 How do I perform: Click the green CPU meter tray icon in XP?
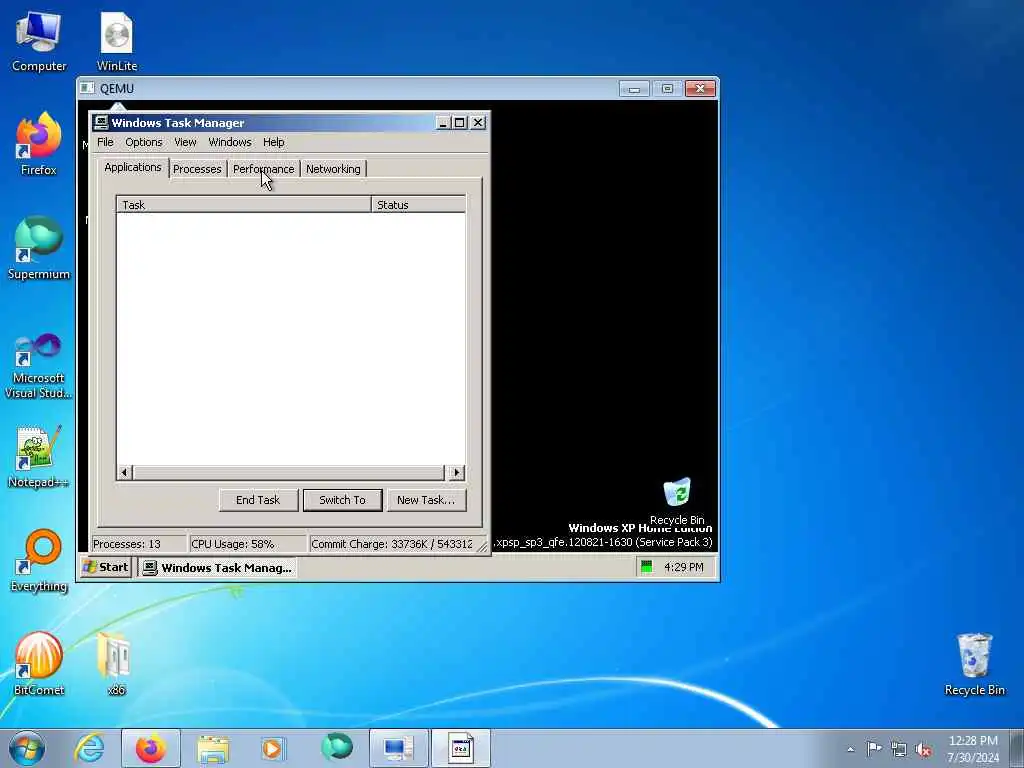(x=647, y=567)
